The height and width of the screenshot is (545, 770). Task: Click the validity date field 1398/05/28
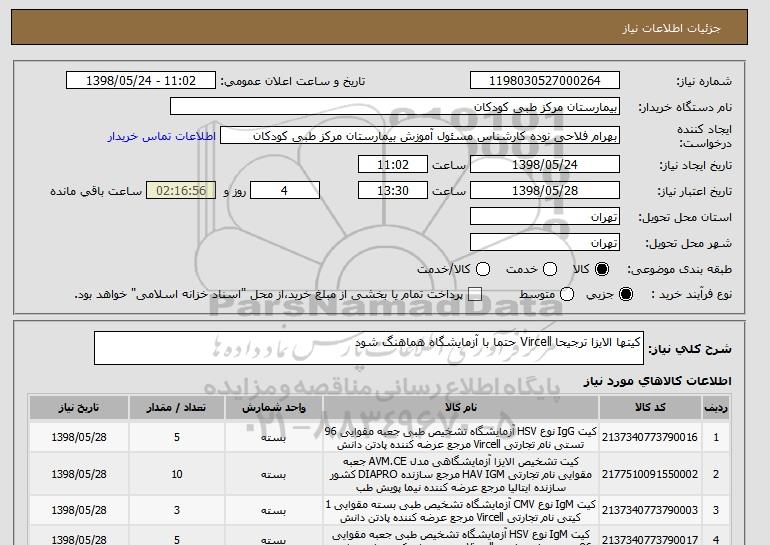pos(545,191)
